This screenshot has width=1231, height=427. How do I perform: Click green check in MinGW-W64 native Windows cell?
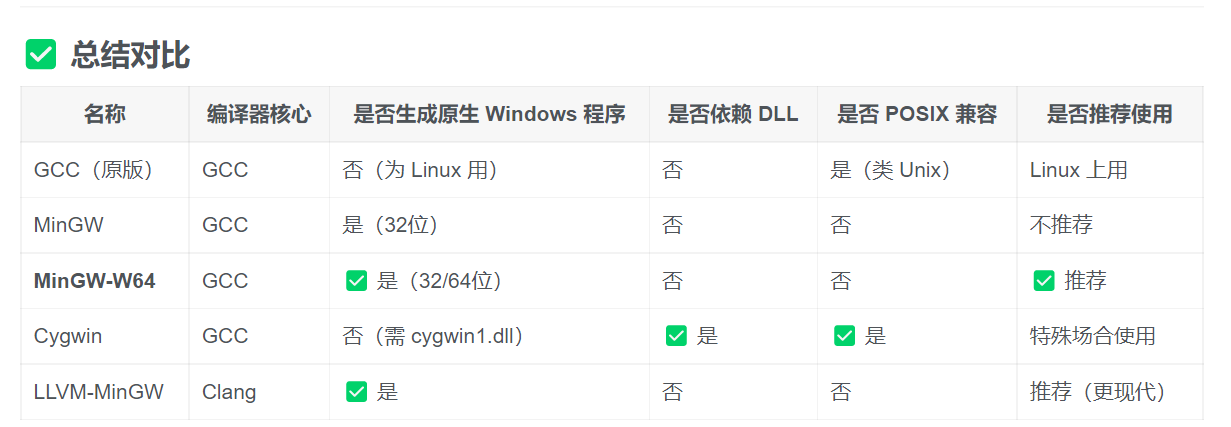pyautogui.click(x=356, y=281)
